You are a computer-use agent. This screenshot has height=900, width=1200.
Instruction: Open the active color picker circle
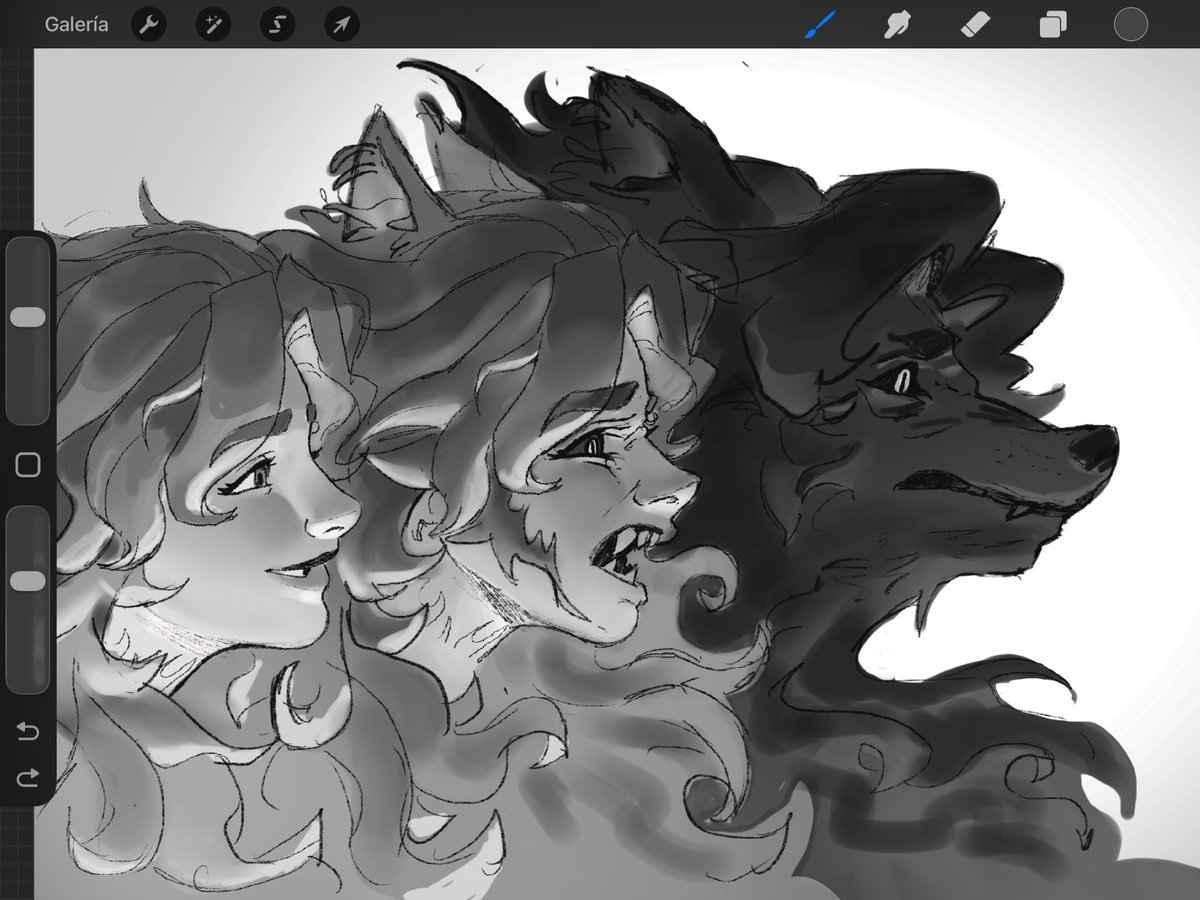1131,25
